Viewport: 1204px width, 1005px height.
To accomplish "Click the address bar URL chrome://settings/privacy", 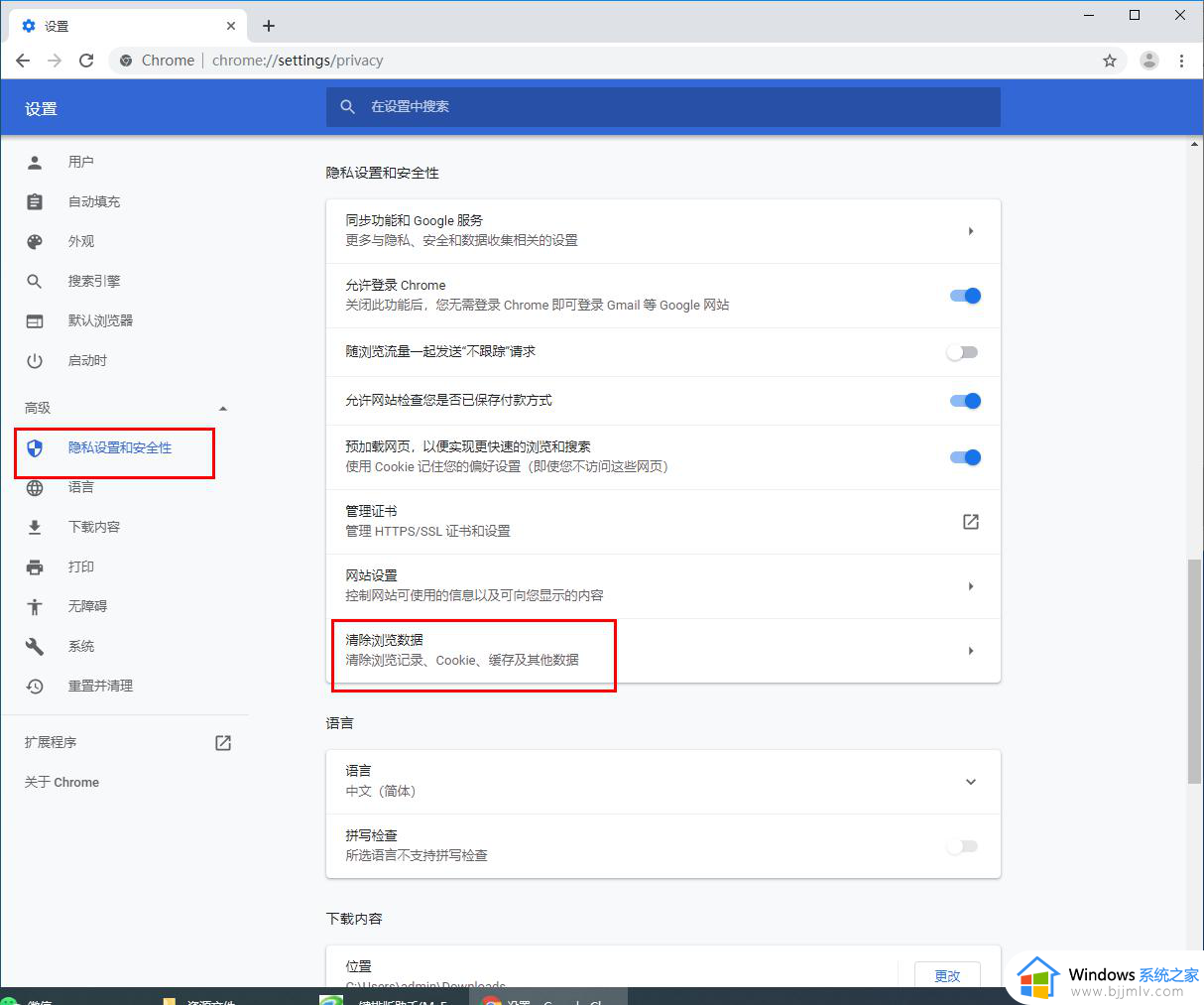I will click(x=298, y=61).
